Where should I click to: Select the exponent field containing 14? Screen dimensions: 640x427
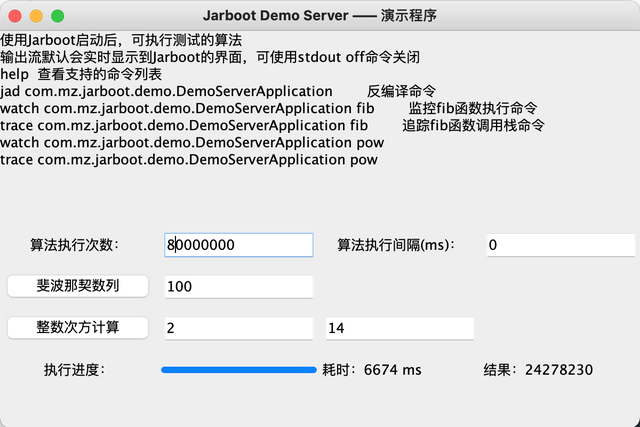click(x=400, y=328)
